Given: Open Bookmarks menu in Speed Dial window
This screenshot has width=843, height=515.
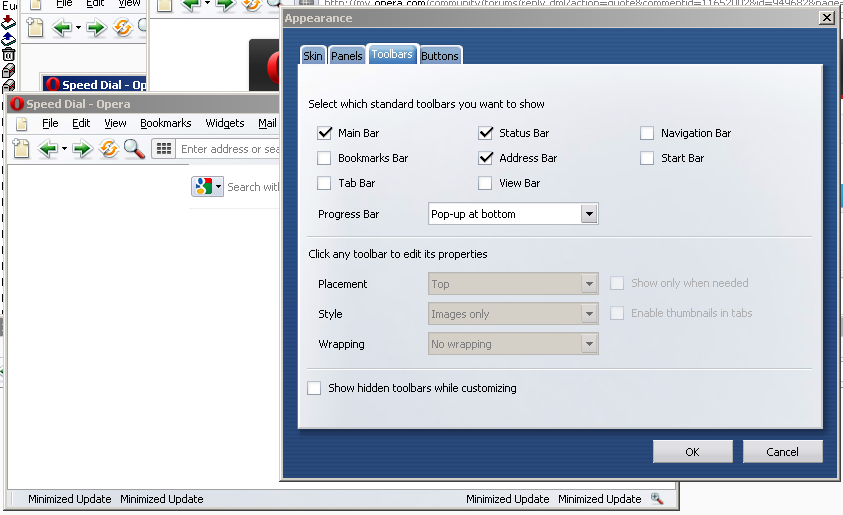Looking at the screenshot, I should point(166,123).
